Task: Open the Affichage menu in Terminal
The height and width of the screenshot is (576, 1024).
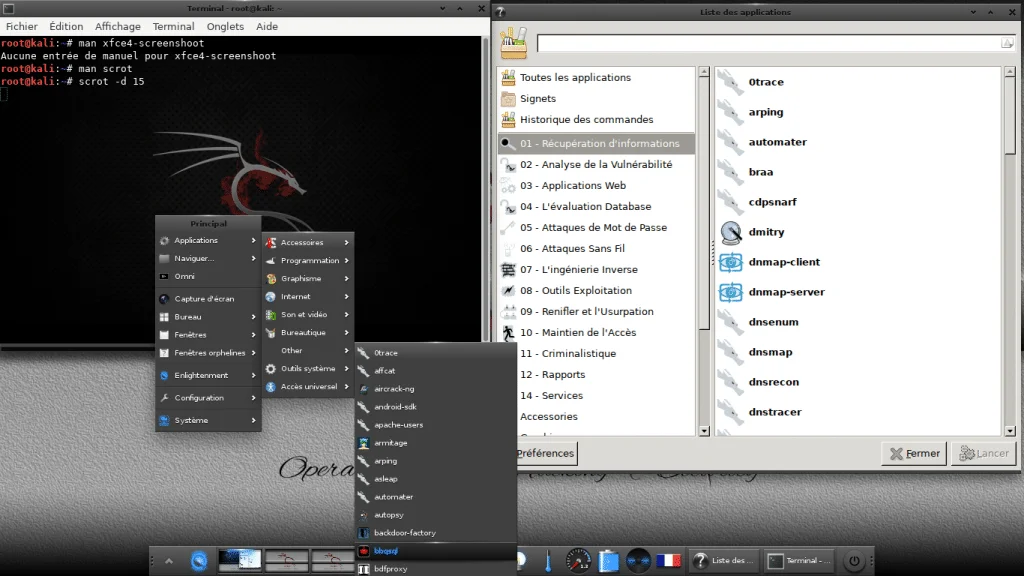Action: tap(118, 27)
